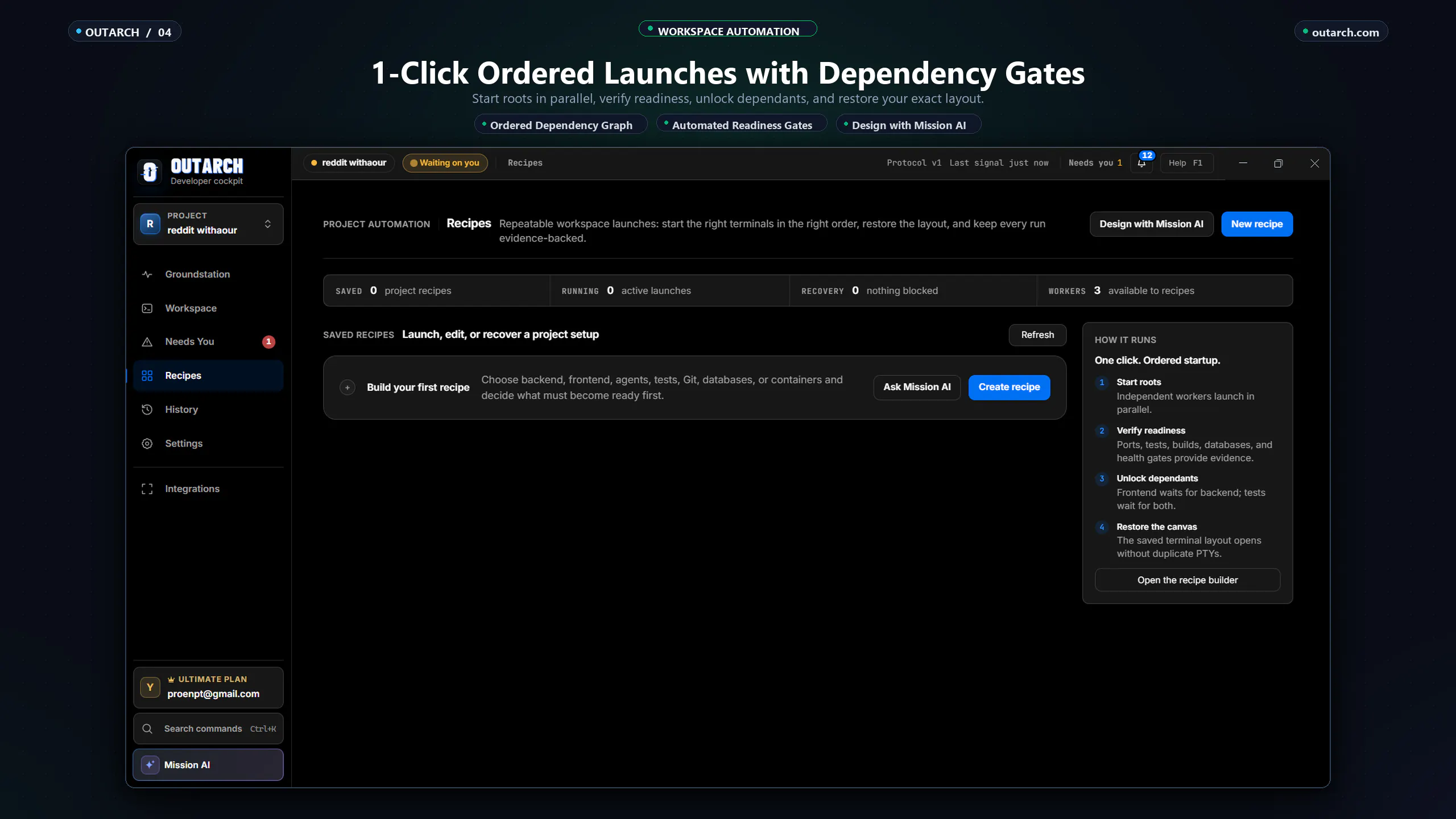Click the Recipes breadcrumb in top bar
The height and width of the screenshot is (819, 1456).
click(x=525, y=163)
